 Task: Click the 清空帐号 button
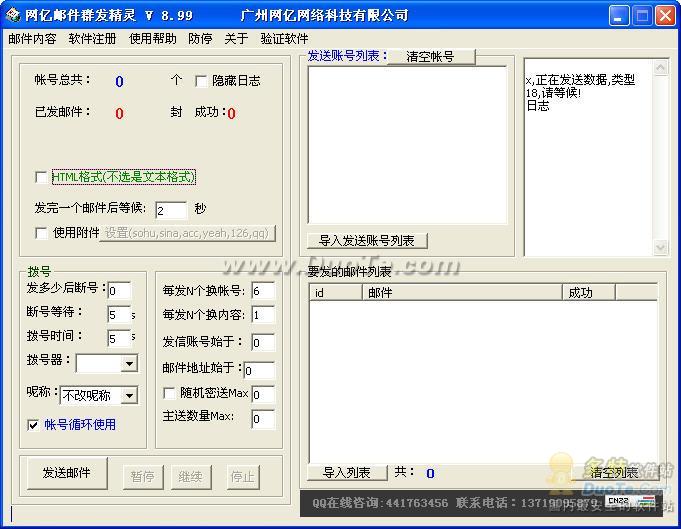coord(430,57)
